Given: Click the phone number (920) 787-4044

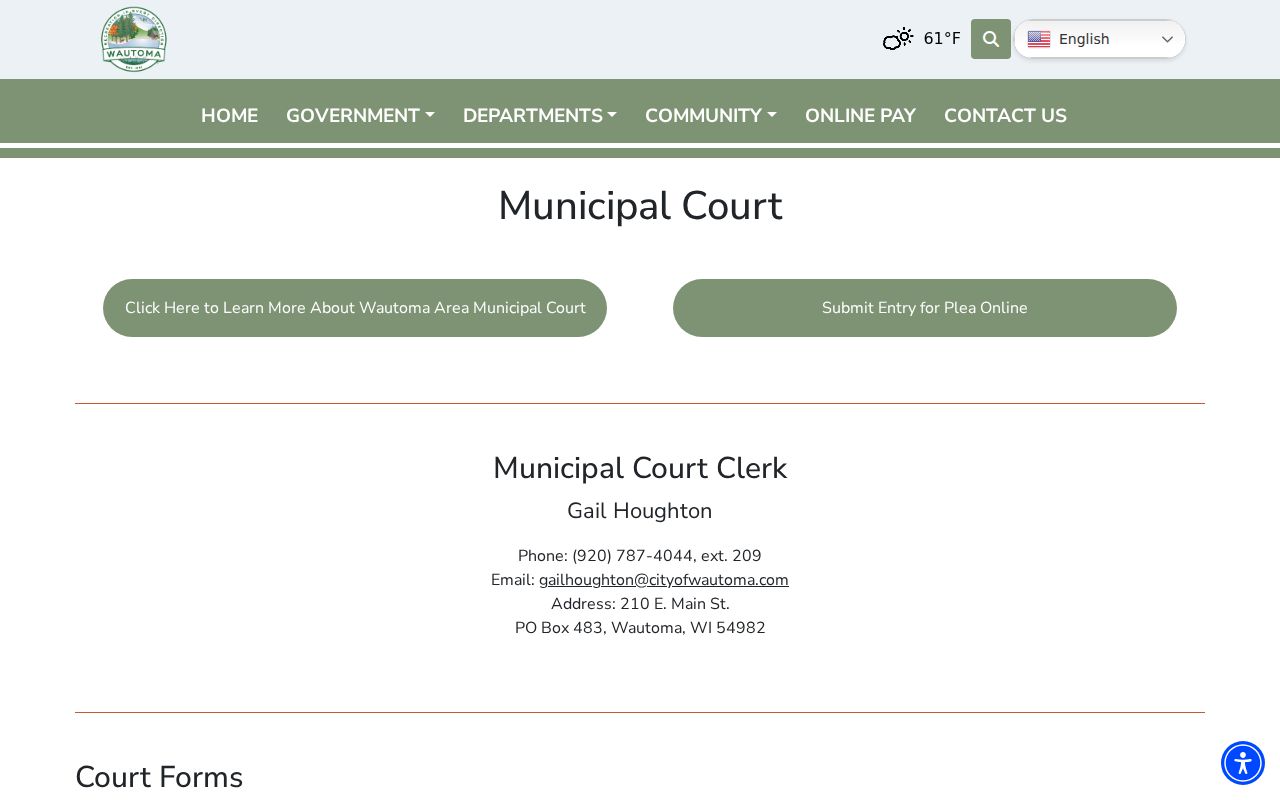Looking at the screenshot, I should click(632, 556).
